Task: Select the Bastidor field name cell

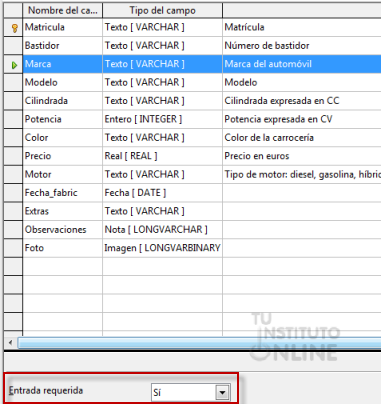Action: pos(63,46)
